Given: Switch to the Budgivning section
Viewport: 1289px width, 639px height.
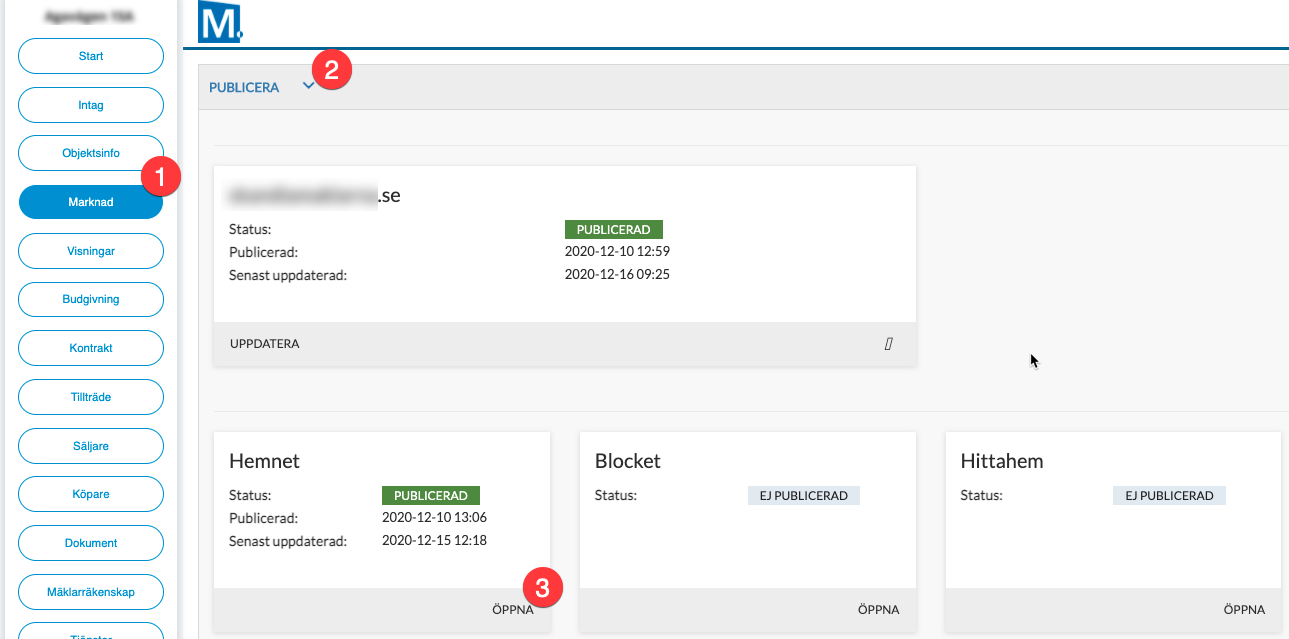Looking at the screenshot, I should (91, 299).
